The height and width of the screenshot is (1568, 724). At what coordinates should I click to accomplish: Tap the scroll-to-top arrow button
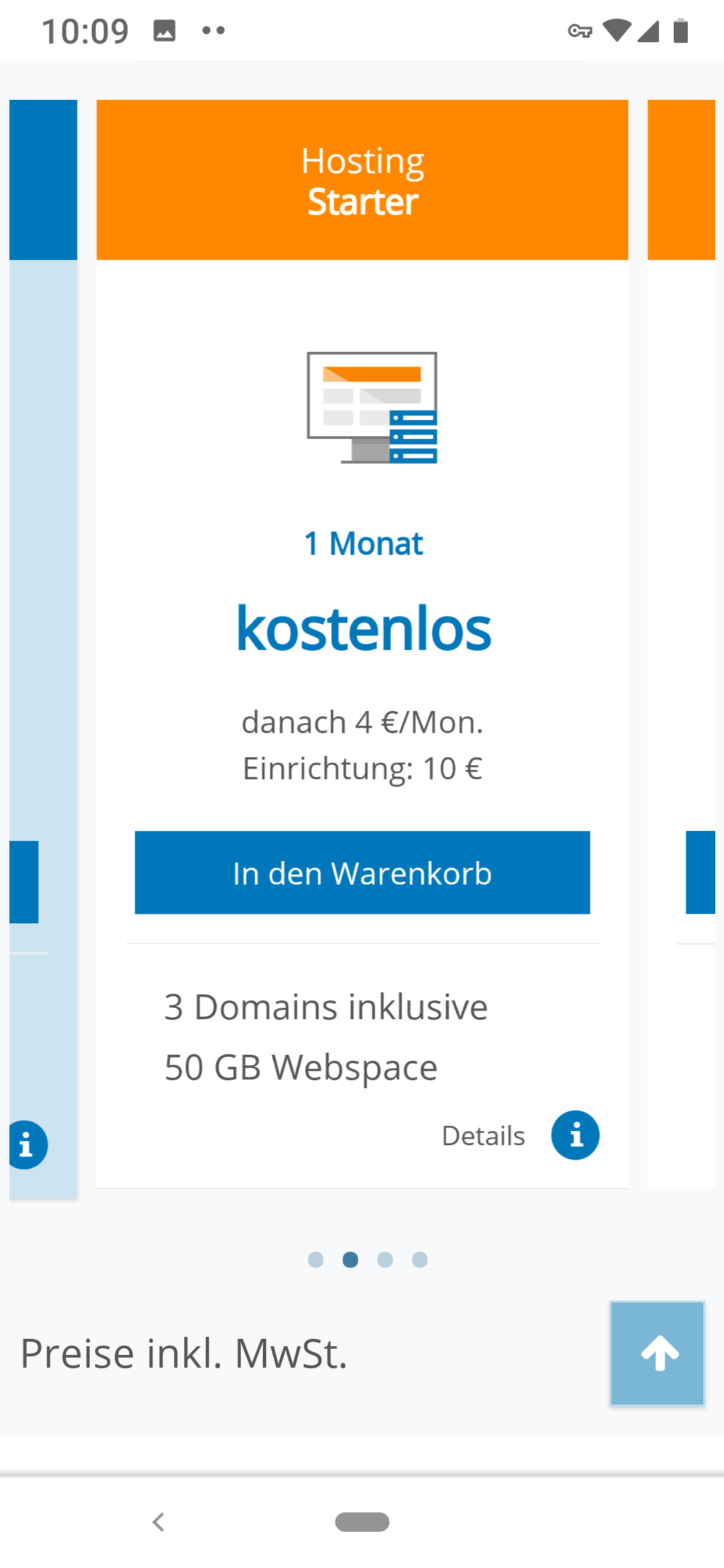[x=657, y=1353]
